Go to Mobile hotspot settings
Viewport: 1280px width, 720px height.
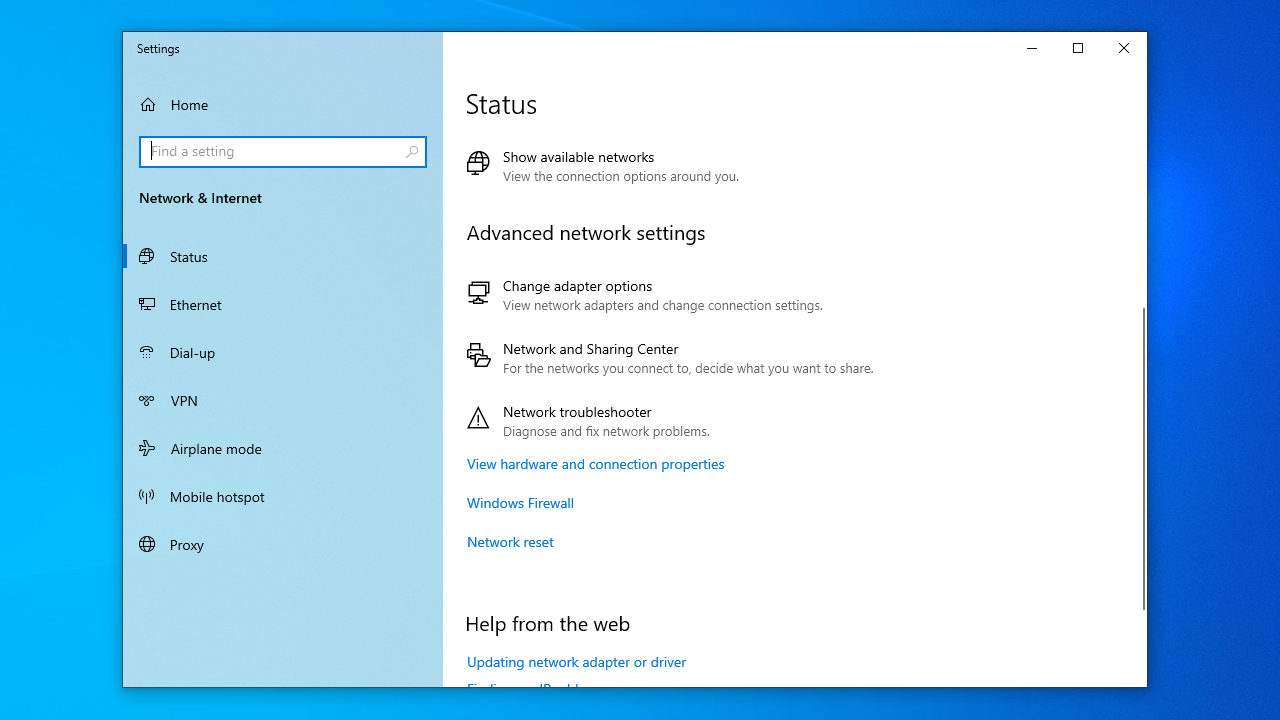coord(283,497)
